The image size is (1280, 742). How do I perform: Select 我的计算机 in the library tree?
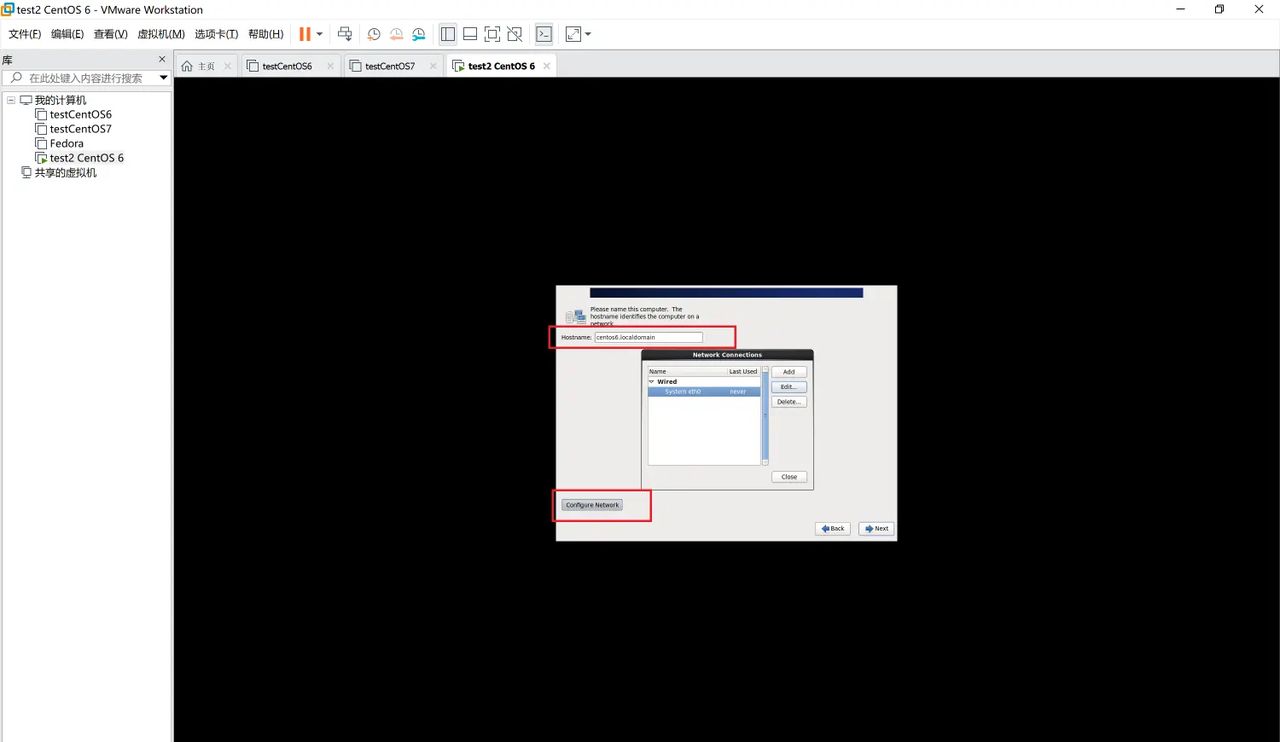tap(60, 100)
